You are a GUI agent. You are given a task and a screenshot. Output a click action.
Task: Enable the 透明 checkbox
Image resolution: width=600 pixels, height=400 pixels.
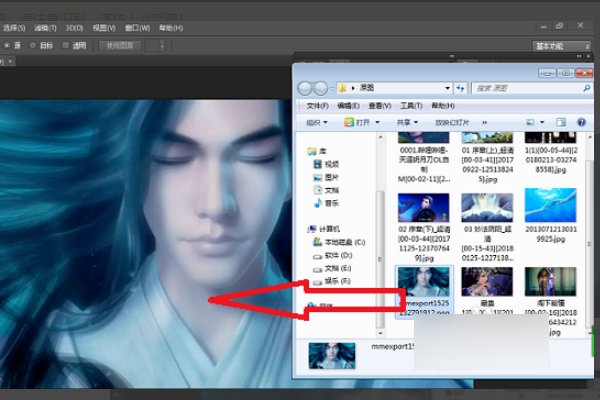(65, 46)
